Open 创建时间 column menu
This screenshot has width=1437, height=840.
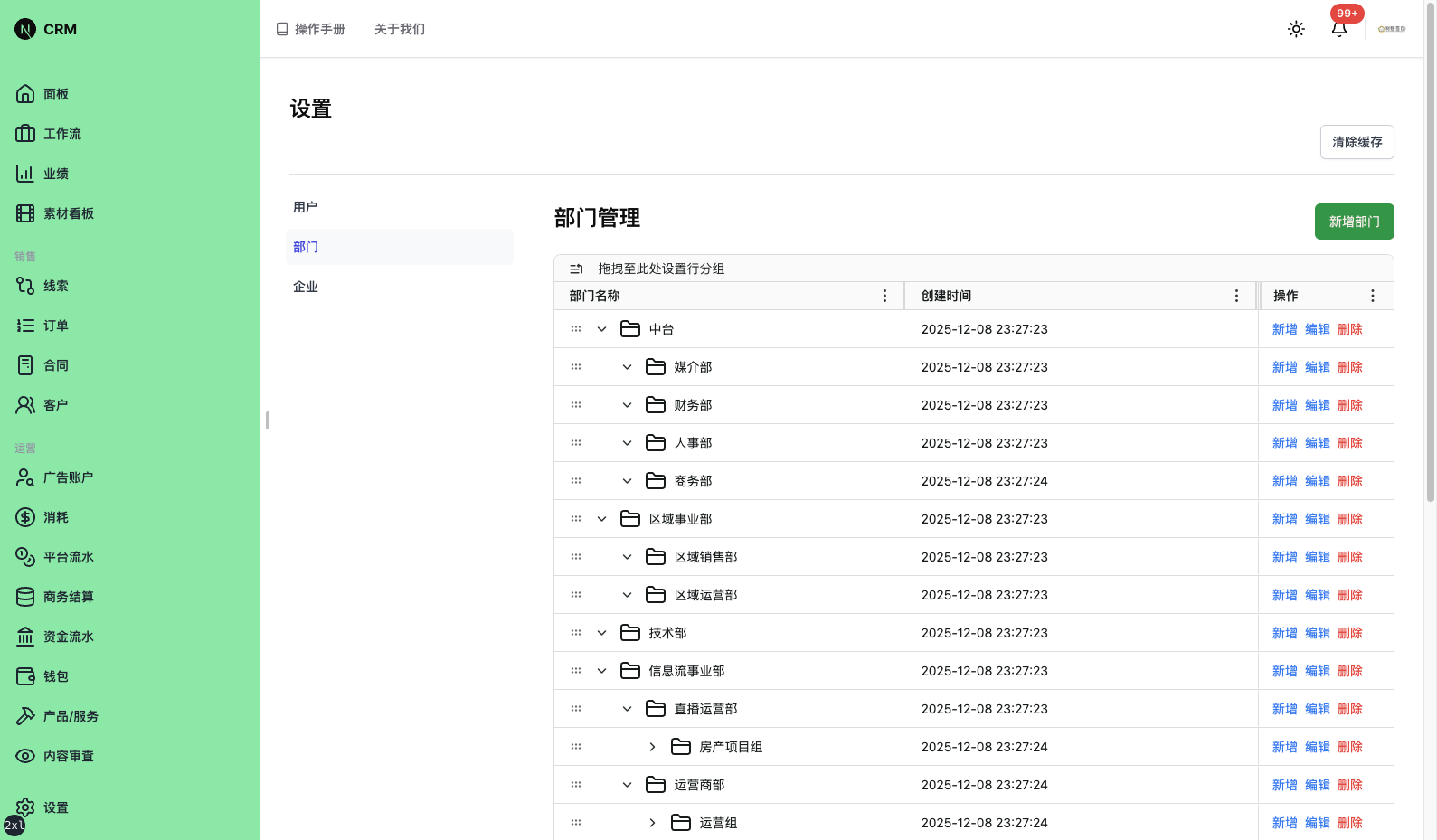point(1236,296)
